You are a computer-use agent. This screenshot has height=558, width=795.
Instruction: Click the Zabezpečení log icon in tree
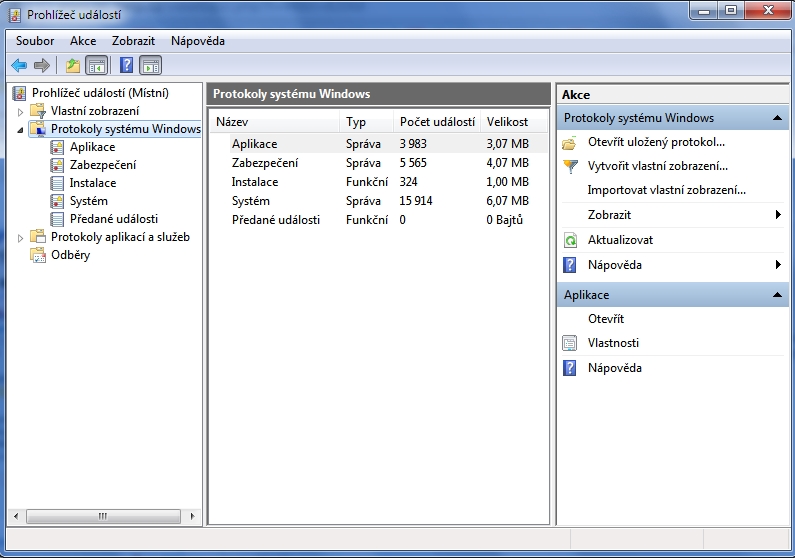pos(57,165)
